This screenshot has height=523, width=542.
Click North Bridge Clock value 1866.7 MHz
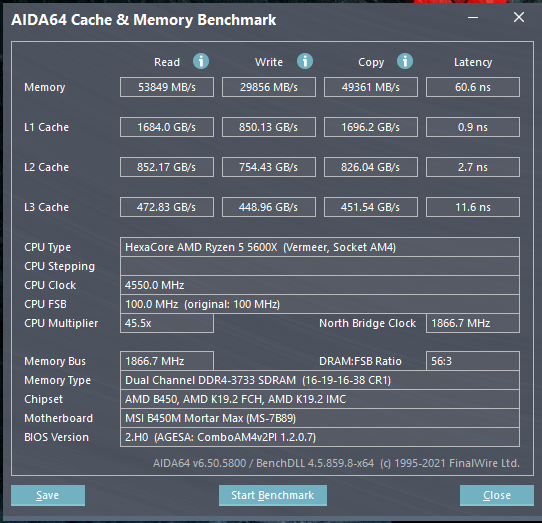473,323
